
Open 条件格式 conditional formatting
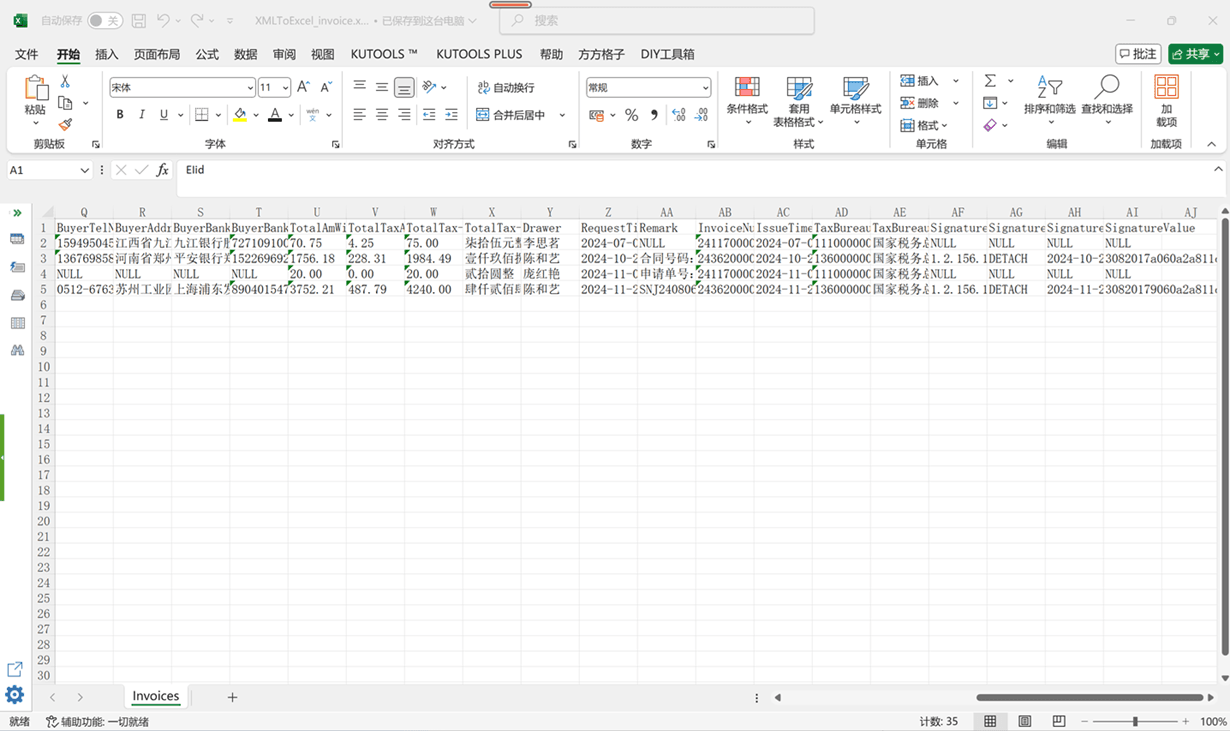(x=747, y=100)
